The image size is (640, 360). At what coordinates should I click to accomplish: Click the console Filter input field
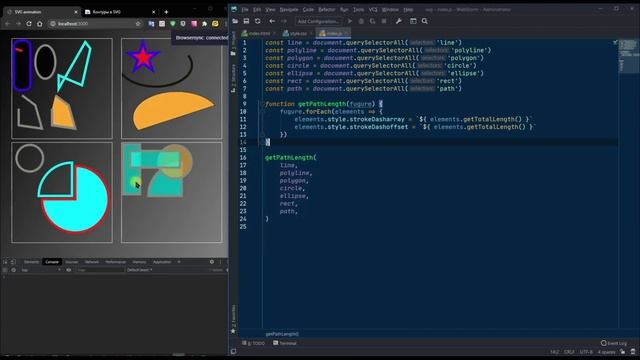100,270
